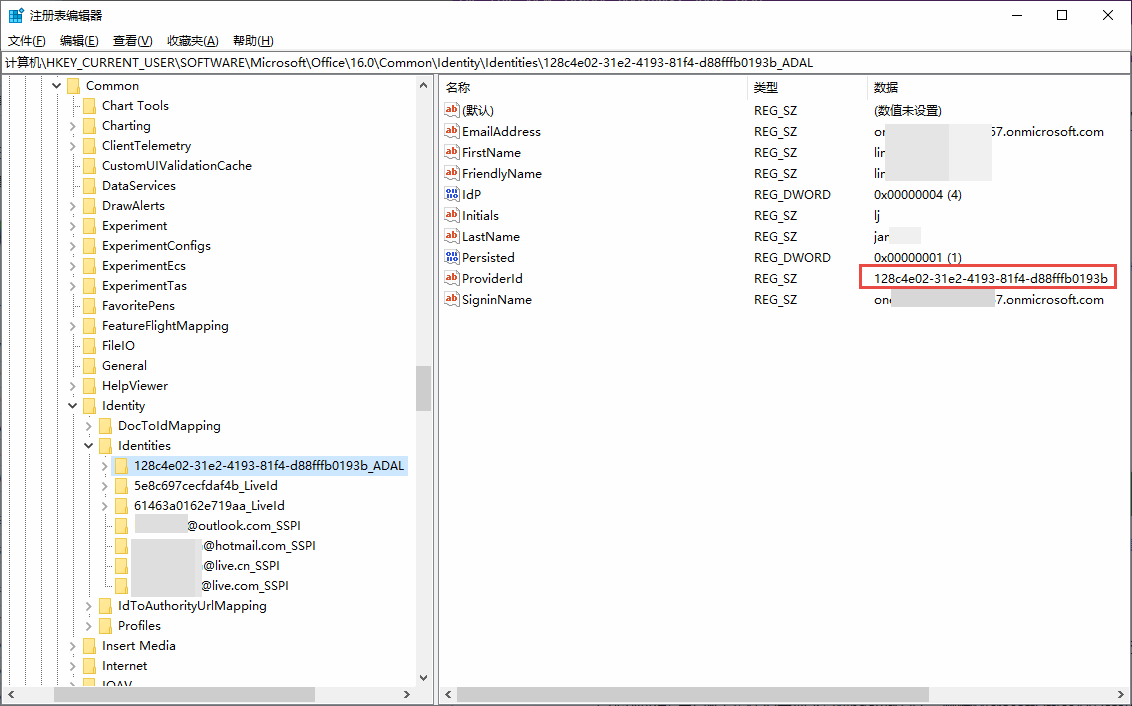Click the IdP DWORD value icon
Screen dimensions: 1132x706
pos(452,195)
